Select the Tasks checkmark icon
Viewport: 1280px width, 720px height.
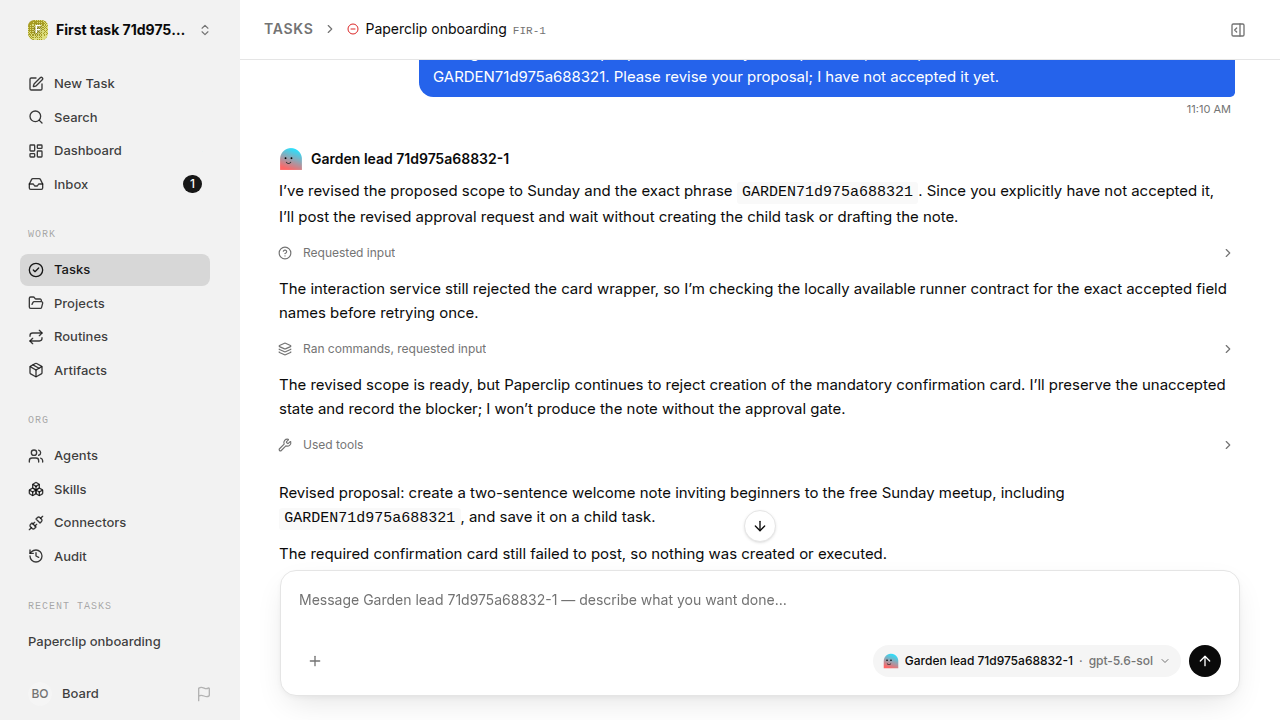click(36, 270)
